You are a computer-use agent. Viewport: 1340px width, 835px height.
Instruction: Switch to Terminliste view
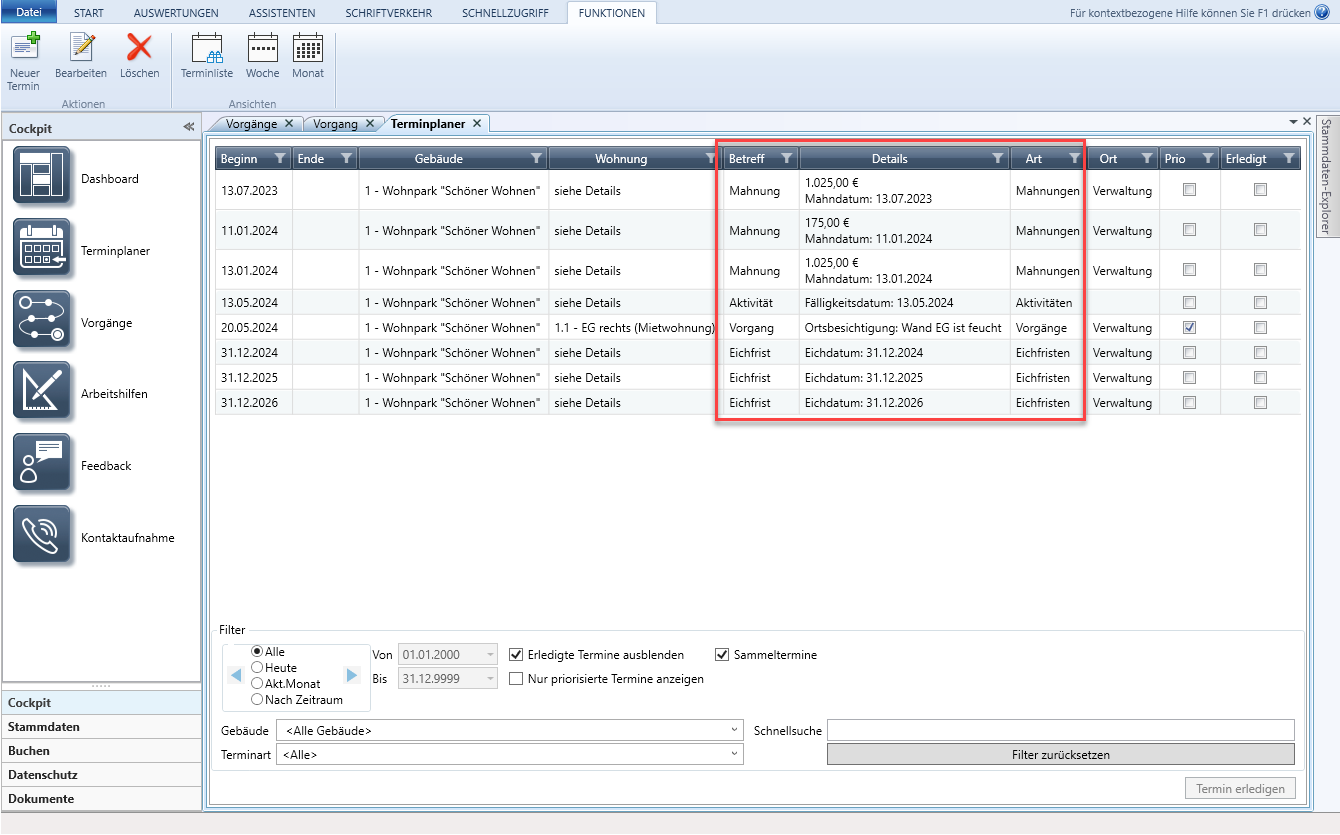(x=207, y=48)
